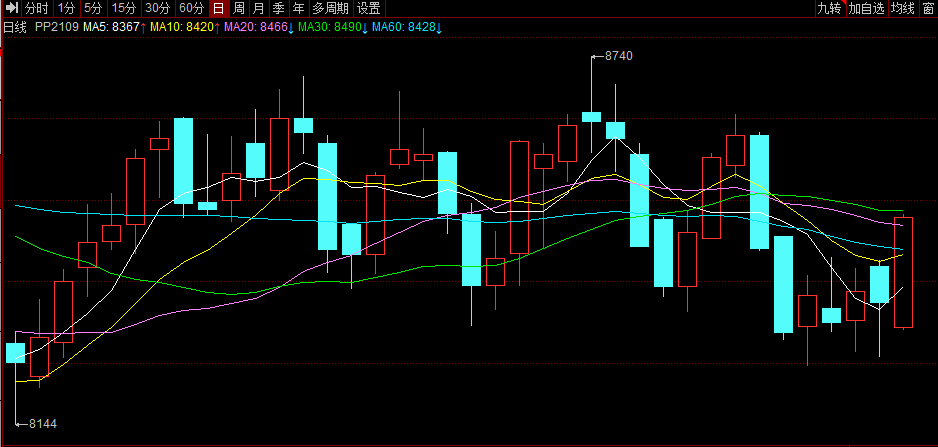The height and width of the screenshot is (447, 938).
Task: Select the 月 monthly period tab
Action: point(258,8)
